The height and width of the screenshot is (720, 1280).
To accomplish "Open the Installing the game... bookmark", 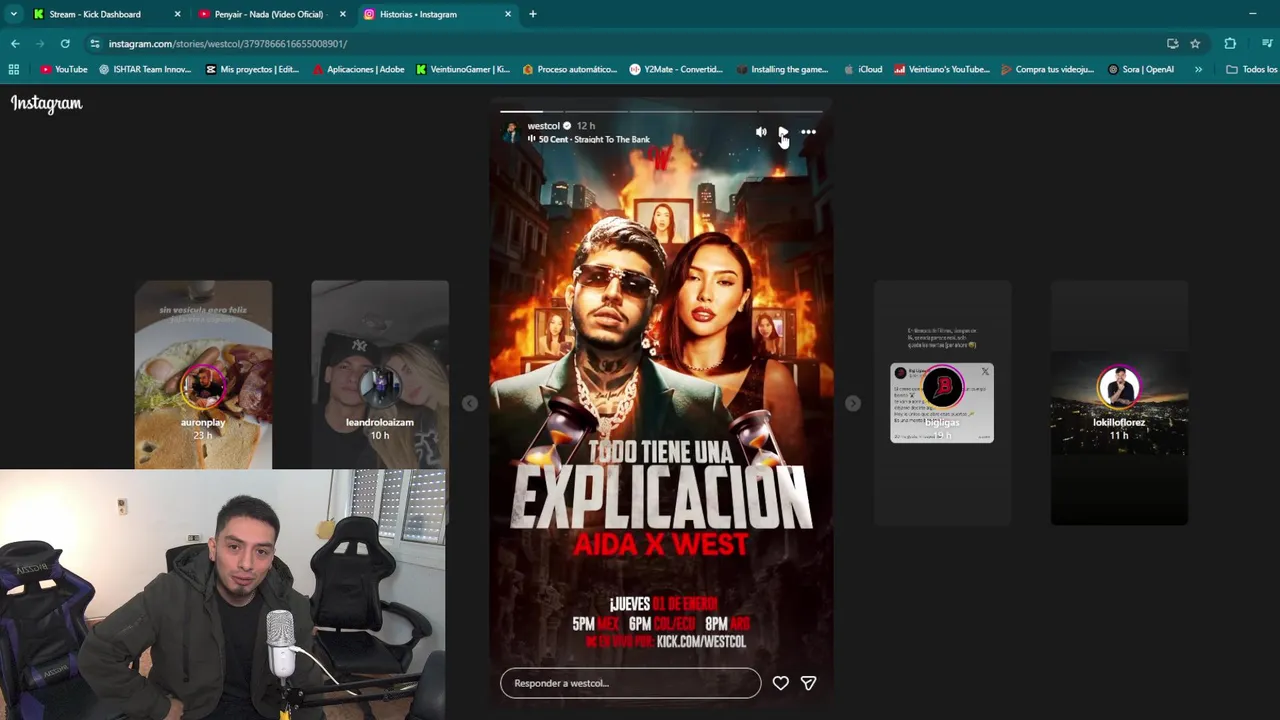I will pos(782,70).
